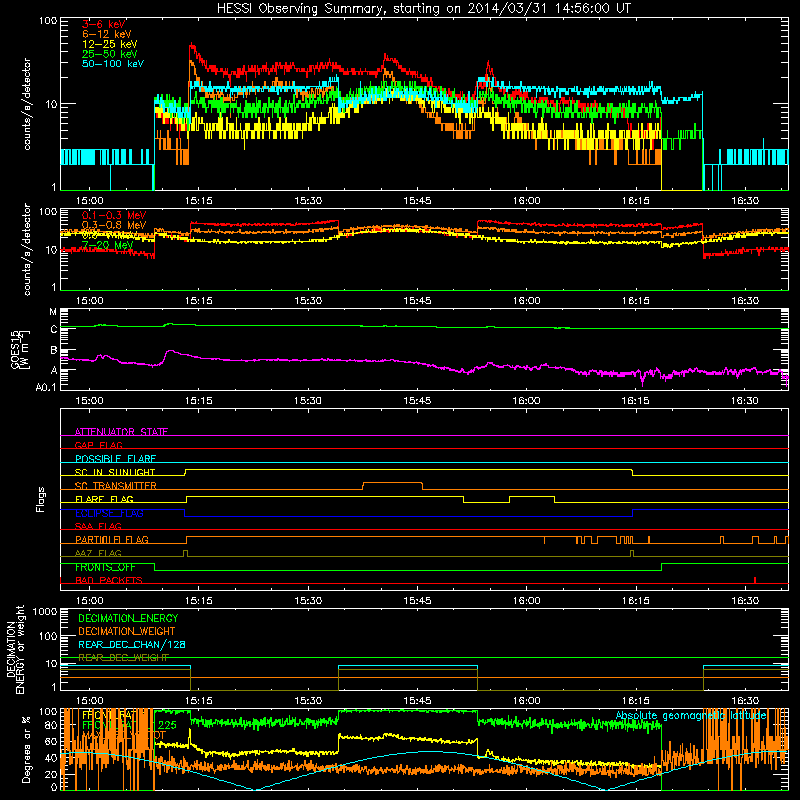Click the "15:15" time tick below the keV panel
This screenshot has height=800, width=800.
click(x=198, y=201)
